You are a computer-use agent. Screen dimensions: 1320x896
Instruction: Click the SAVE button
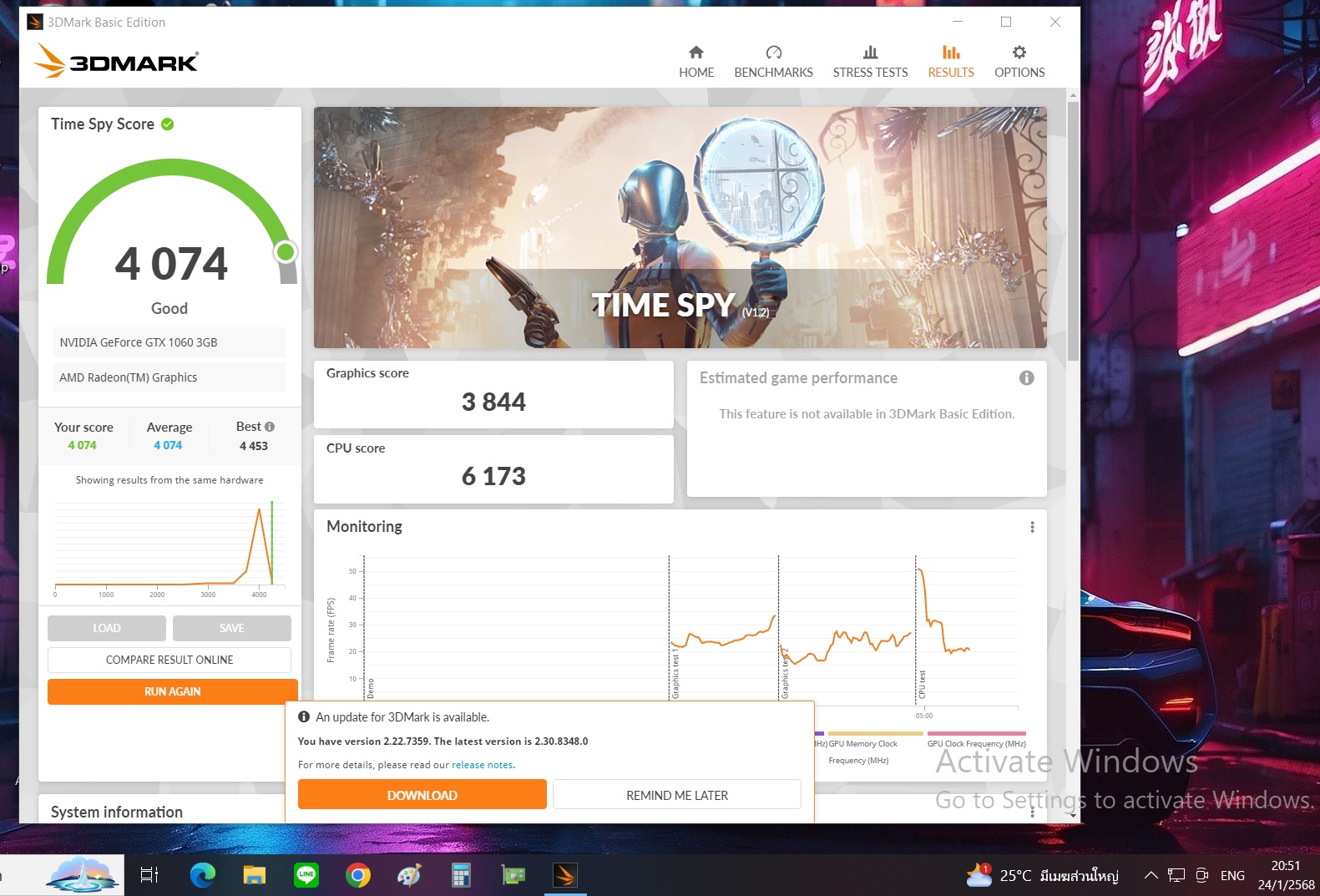pos(231,628)
